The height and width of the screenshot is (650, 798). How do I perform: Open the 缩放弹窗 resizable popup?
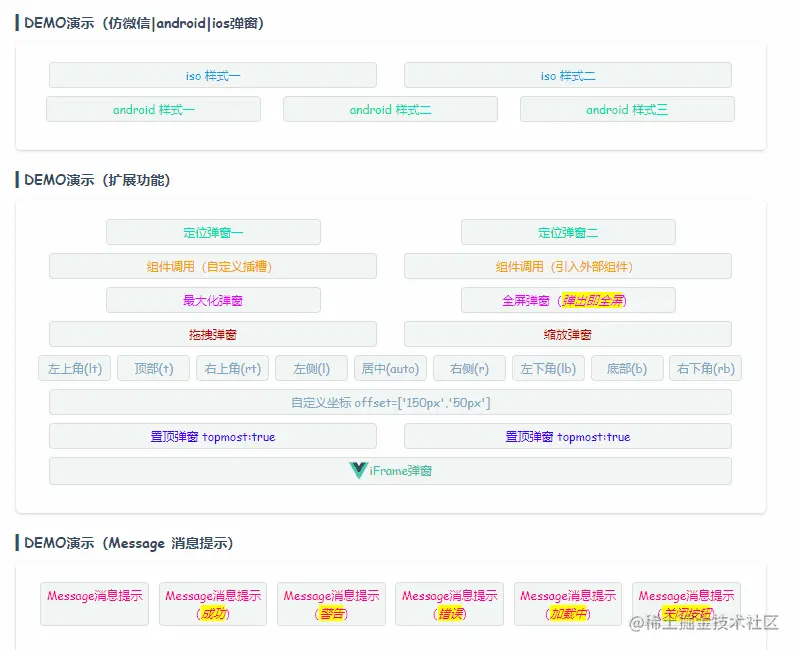[x=568, y=334]
